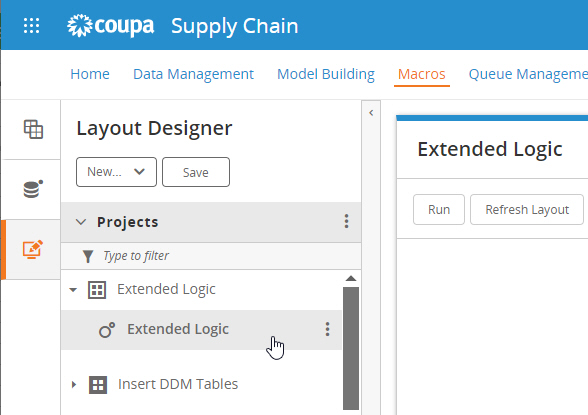Switch to the Data Management tab
This screenshot has width=588, height=415.
[194, 74]
